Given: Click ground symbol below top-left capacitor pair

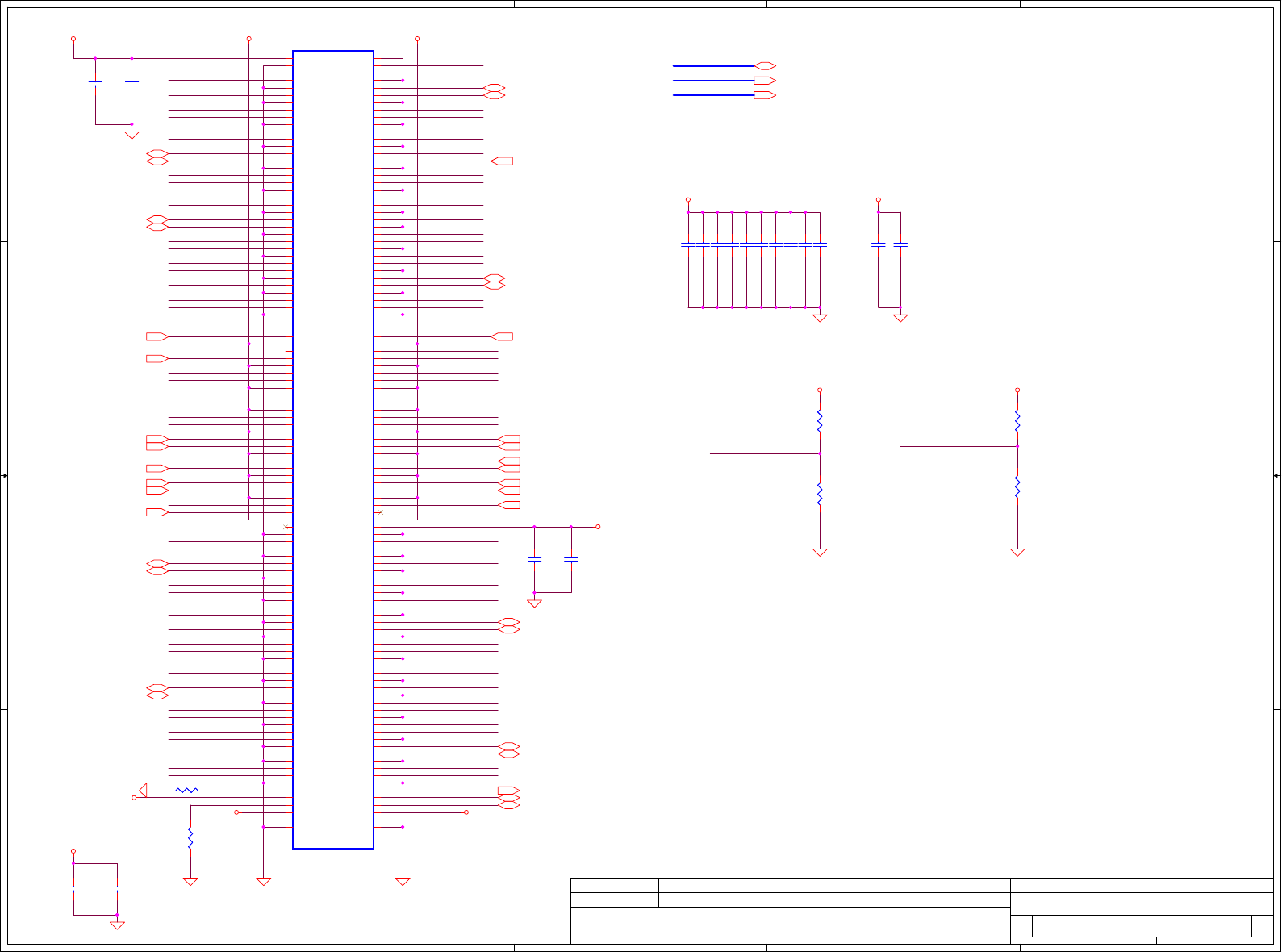Looking at the screenshot, I should pyautogui.click(x=132, y=135).
